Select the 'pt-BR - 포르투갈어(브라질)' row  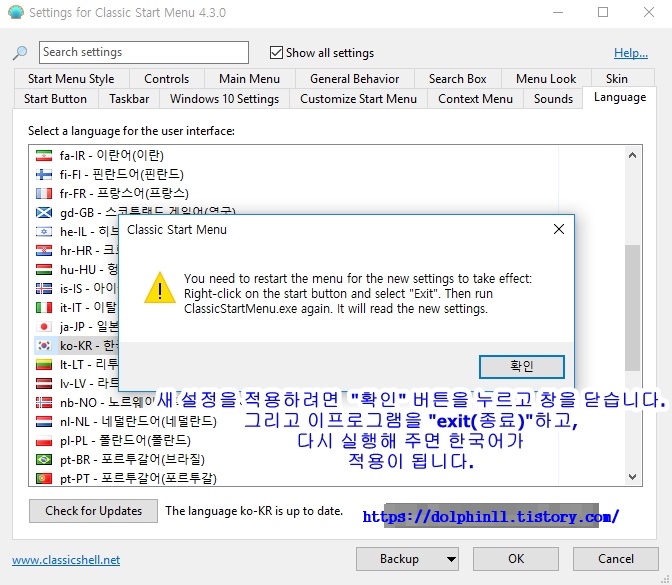(x=297, y=459)
